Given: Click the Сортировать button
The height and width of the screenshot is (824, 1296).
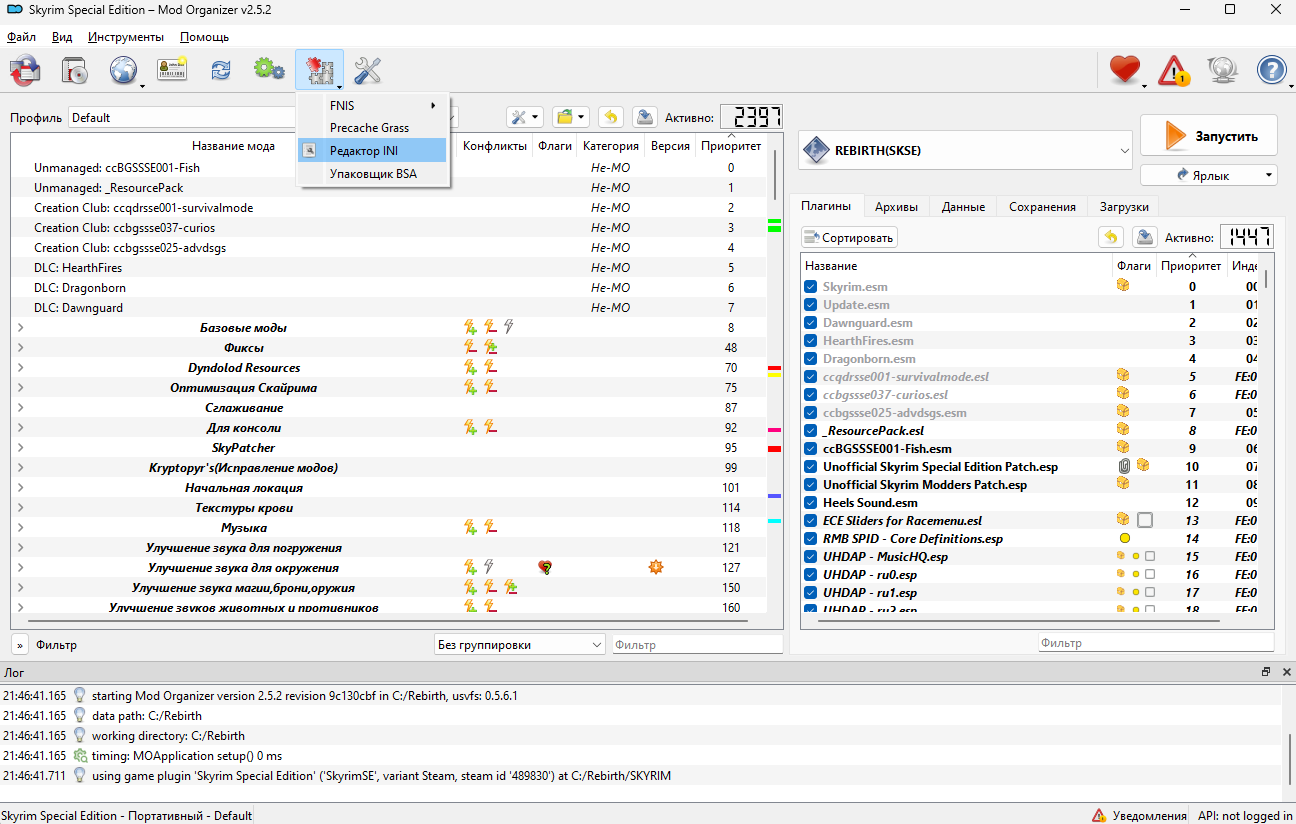Looking at the screenshot, I should [849, 237].
